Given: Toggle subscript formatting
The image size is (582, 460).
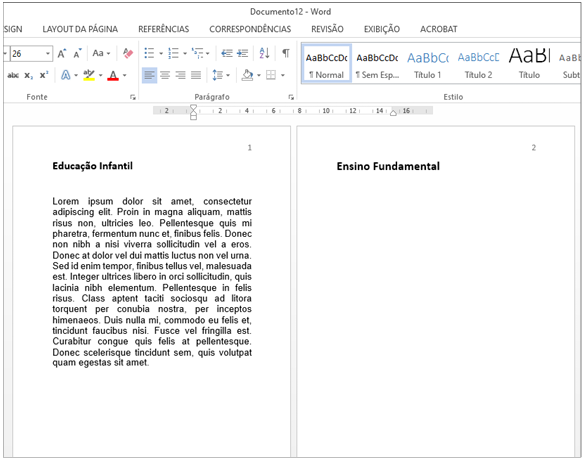Looking at the screenshot, I should 29,75.
